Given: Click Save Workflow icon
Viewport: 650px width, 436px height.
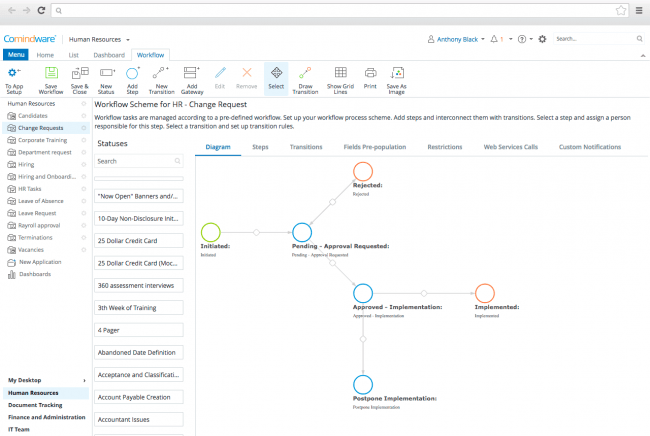Looking at the screenshot, I should point(51,73).
